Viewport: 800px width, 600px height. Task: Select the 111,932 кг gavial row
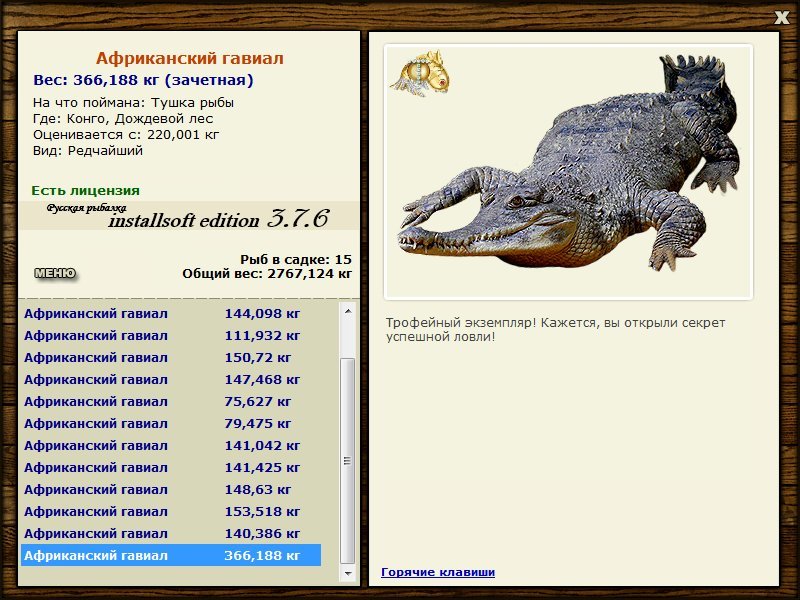click(171, 335)
